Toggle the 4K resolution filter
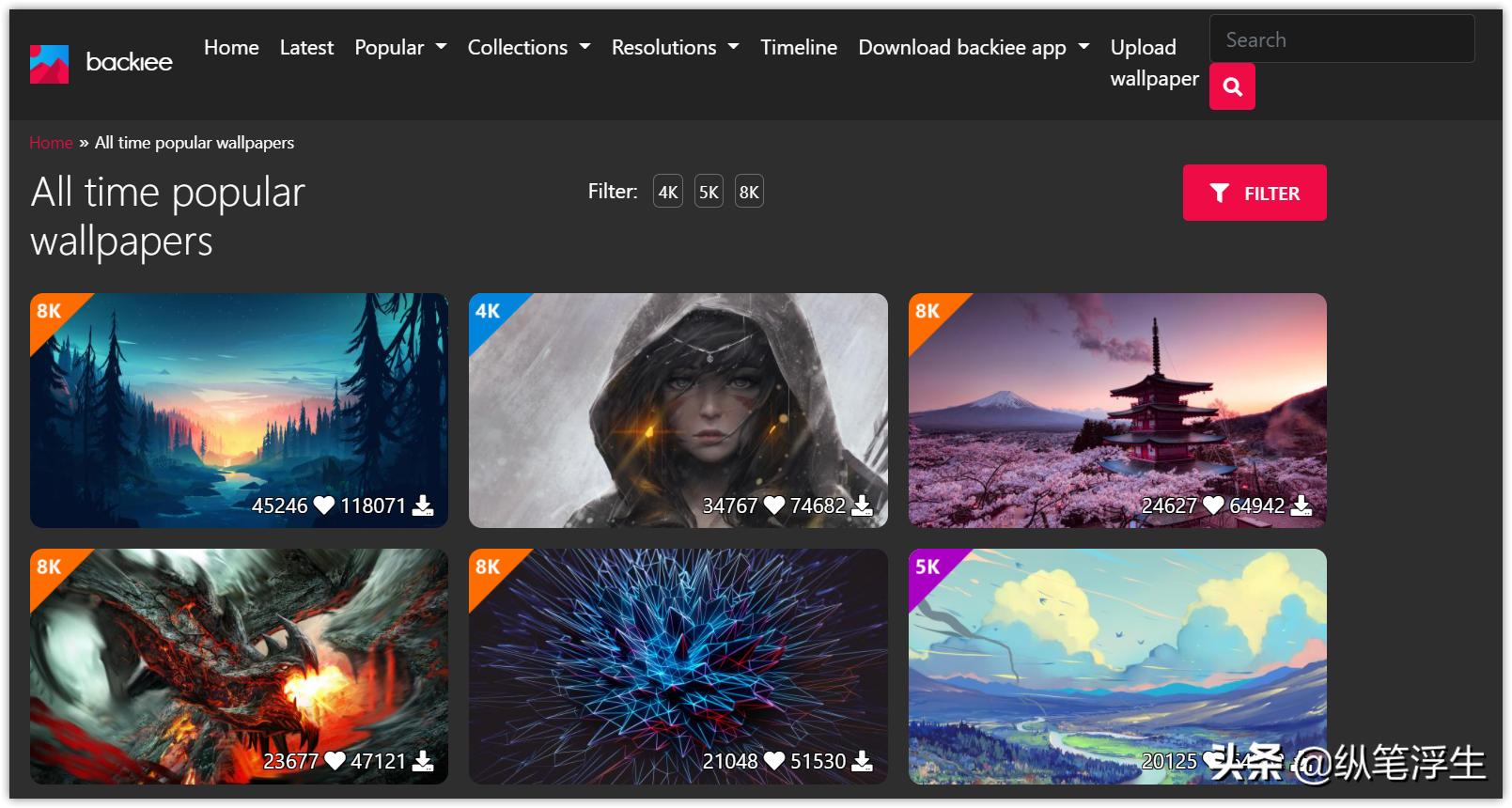The image size is (1512, 808). [668, 192]
